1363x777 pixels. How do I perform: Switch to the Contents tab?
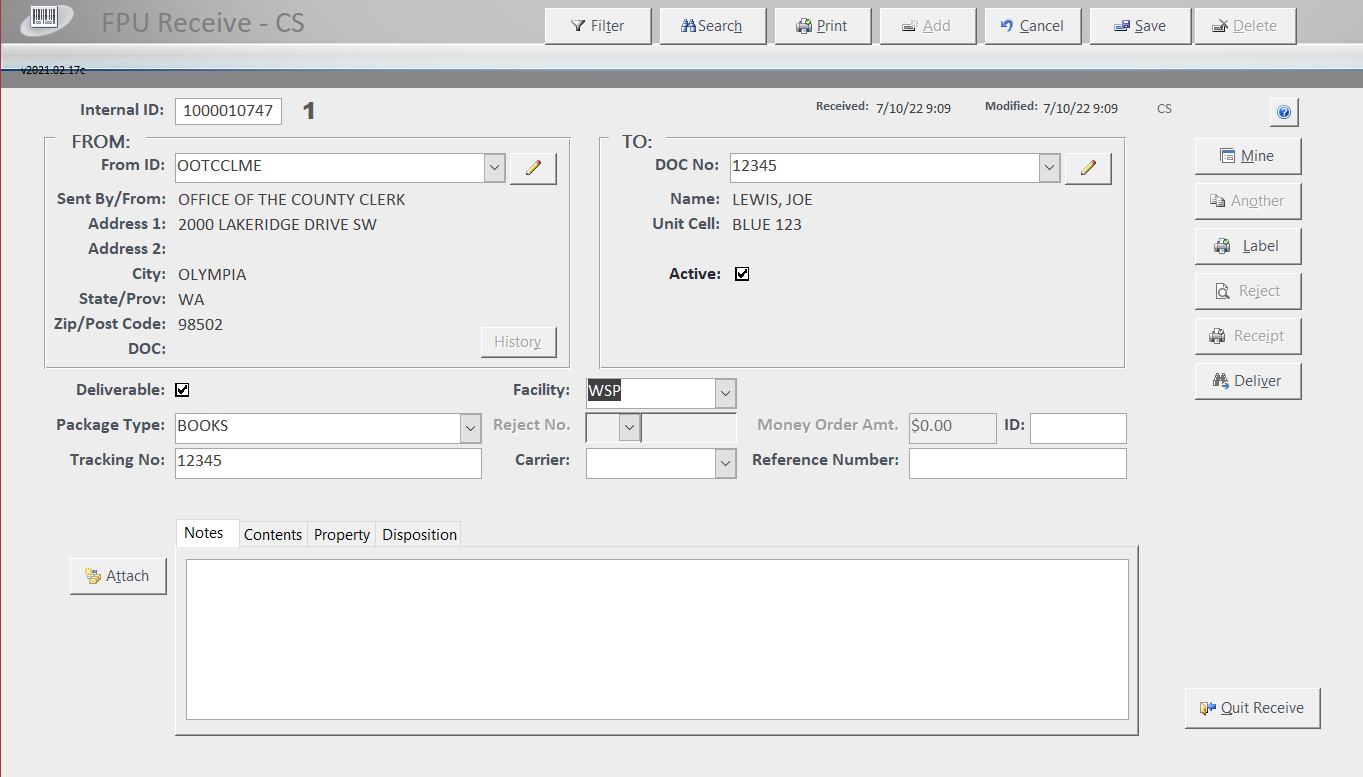click(272, 535)
